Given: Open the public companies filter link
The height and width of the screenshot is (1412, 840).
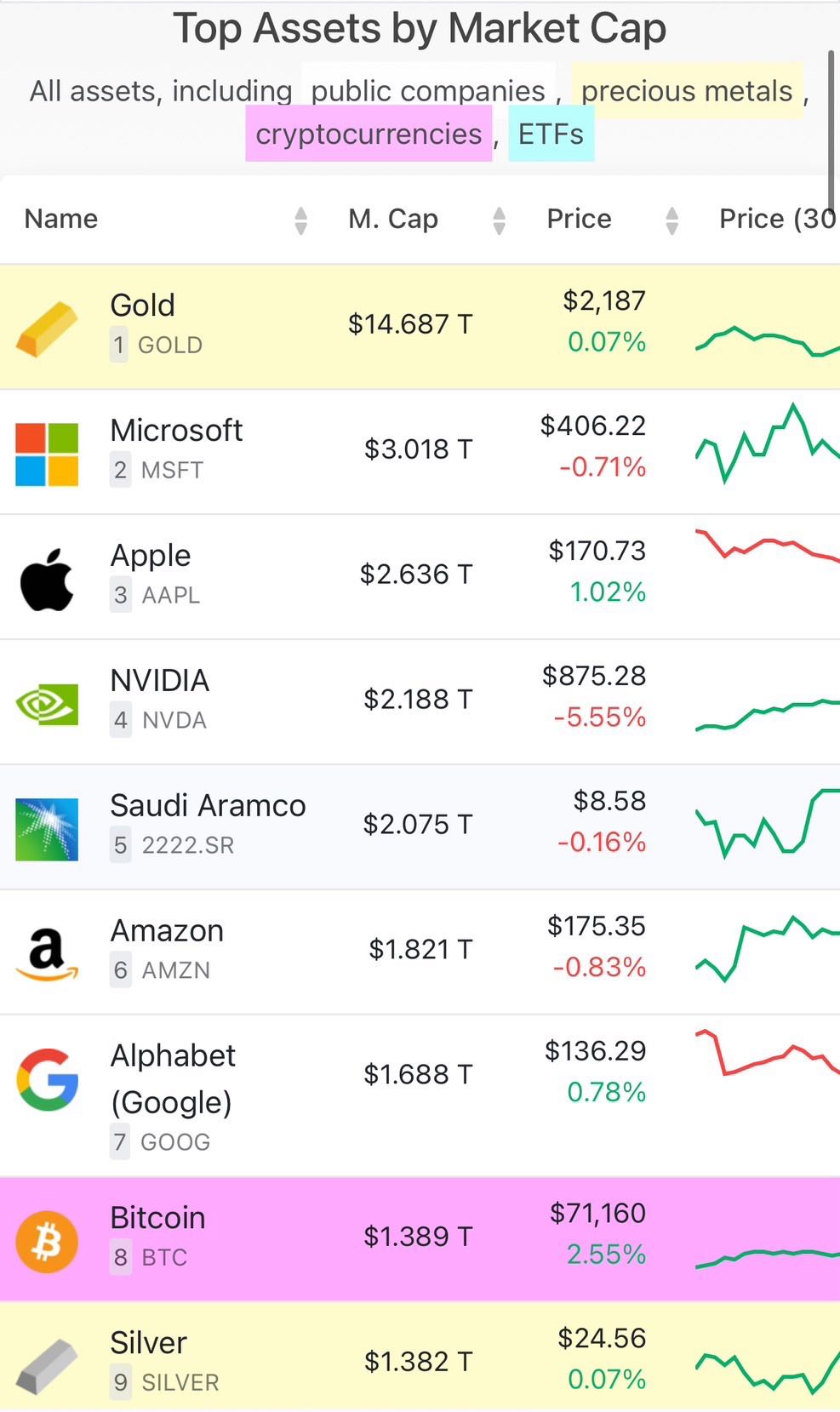Looking at the screenshot, I should point(428,90).
